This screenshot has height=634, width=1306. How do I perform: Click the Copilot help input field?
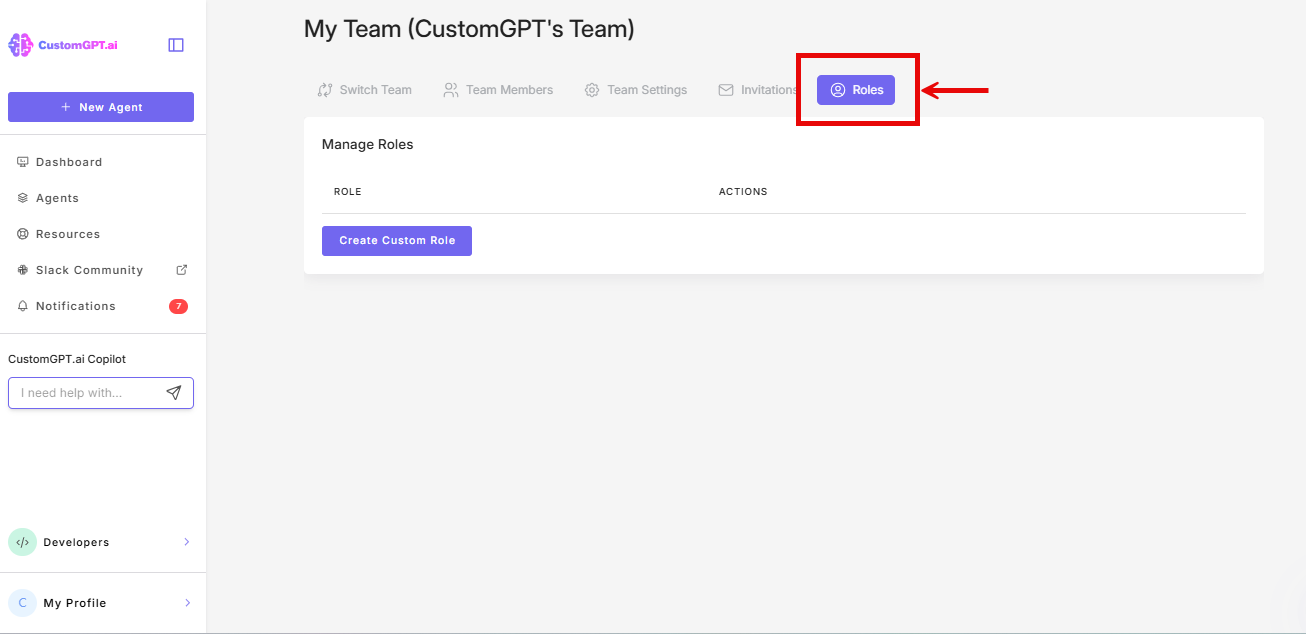point(85,392)
